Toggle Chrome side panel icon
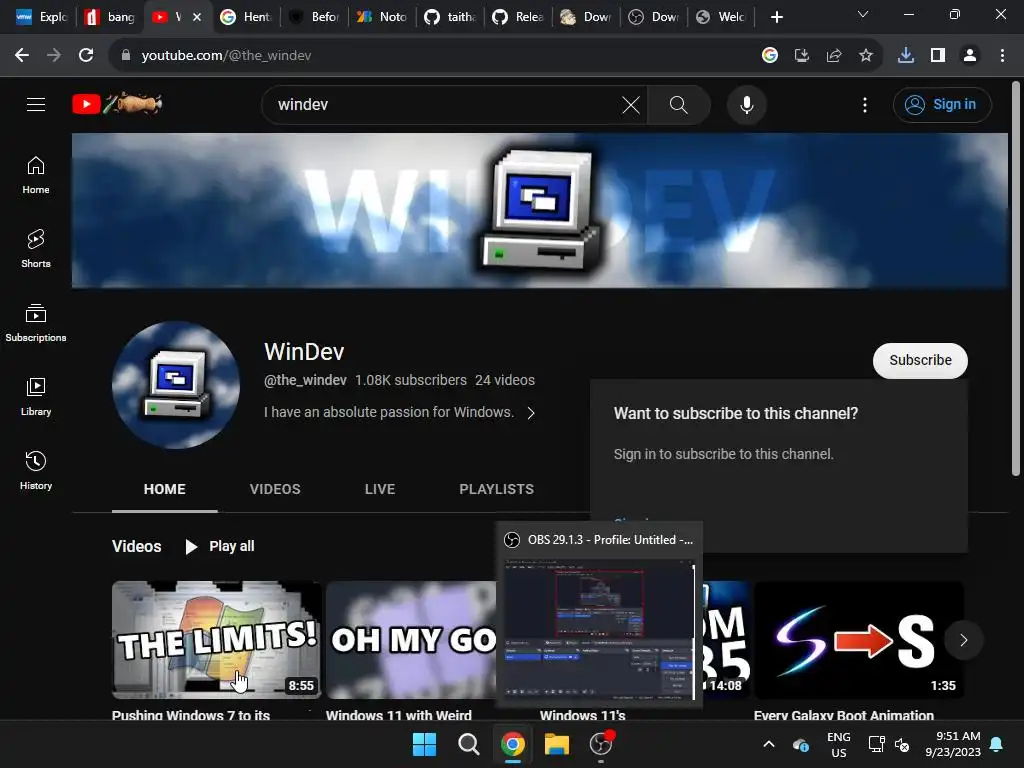 (x=938, y=56)
